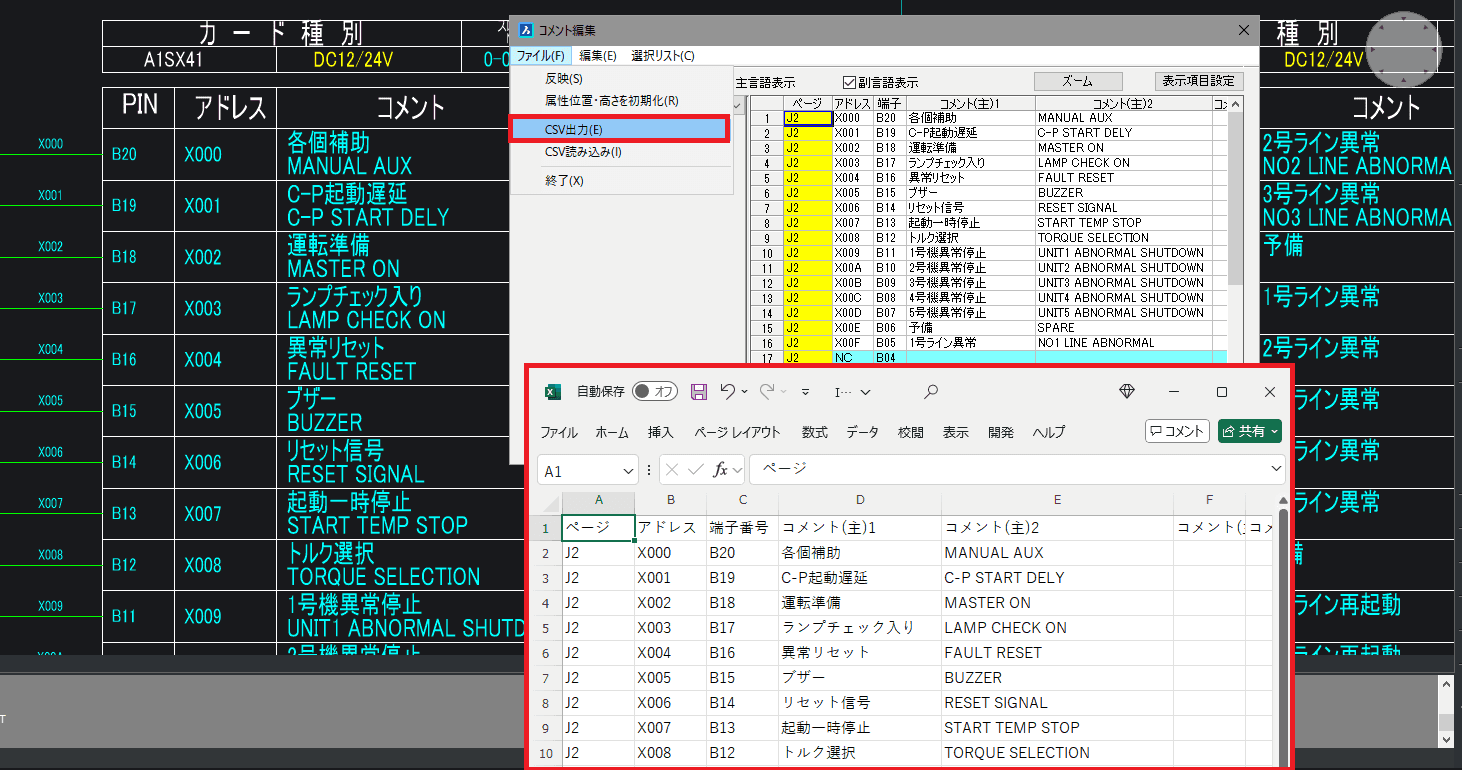
Task: Uncheck the 副言語表示 checkbox
Action: pyautogui.click(x=850, y=82)
